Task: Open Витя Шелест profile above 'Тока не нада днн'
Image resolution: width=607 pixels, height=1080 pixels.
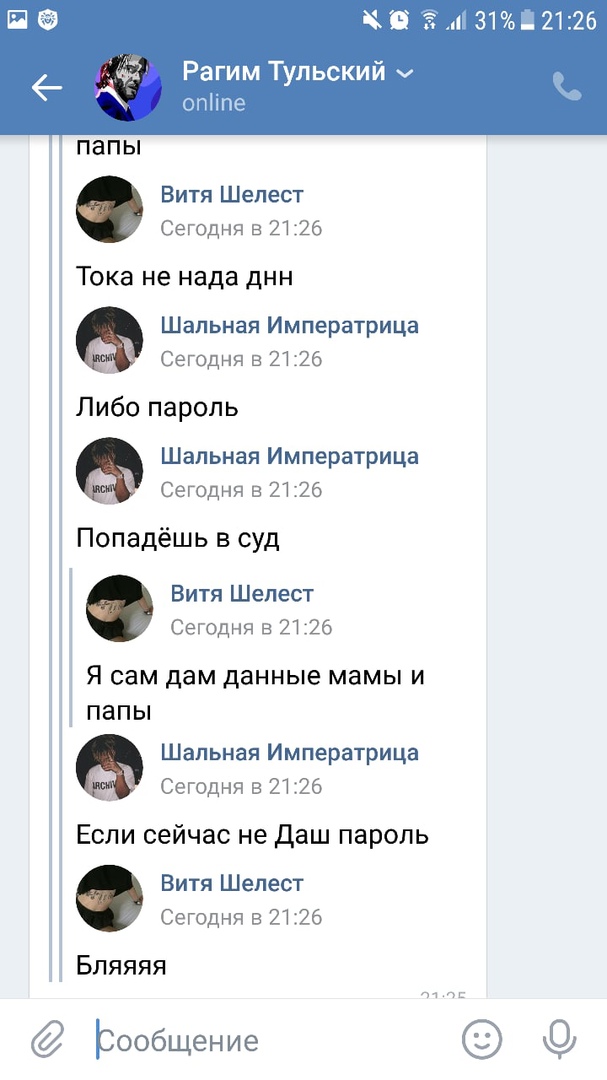Action: tap(110, 209)
